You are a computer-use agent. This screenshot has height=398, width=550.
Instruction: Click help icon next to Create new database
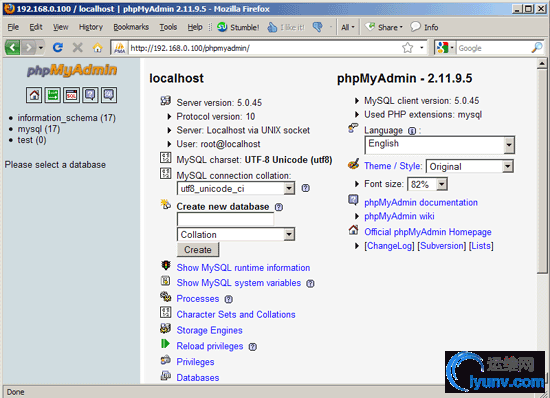pyautogui.click(x=279, y=207)
